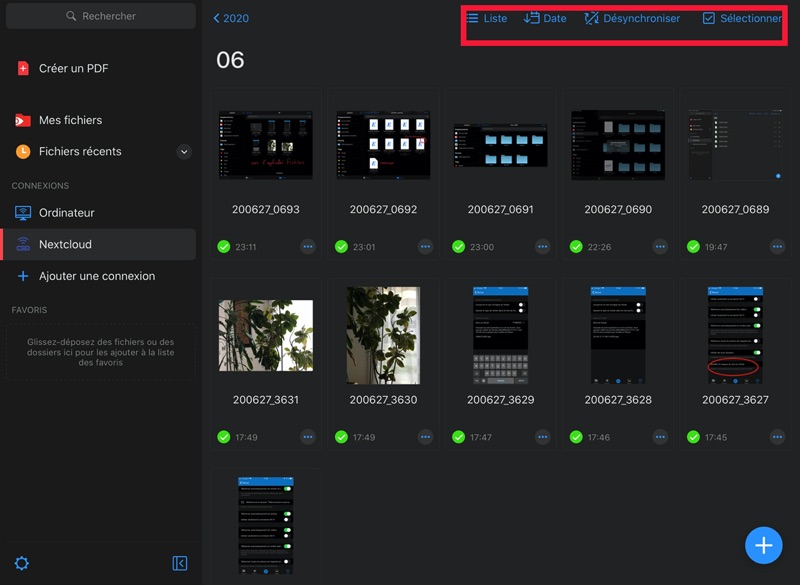Tap the blue plus floating button
800x585 pixels.
(763, 545)
